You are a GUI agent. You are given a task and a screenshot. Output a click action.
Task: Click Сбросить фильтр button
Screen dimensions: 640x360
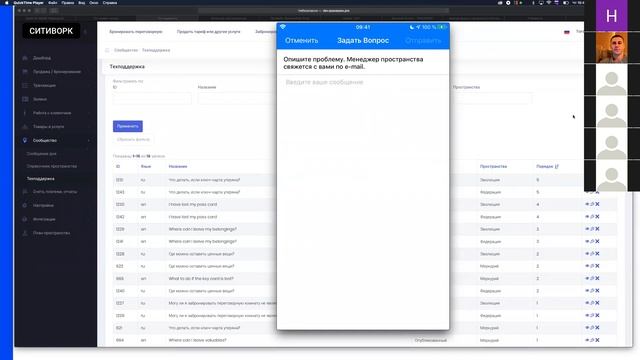133,140
